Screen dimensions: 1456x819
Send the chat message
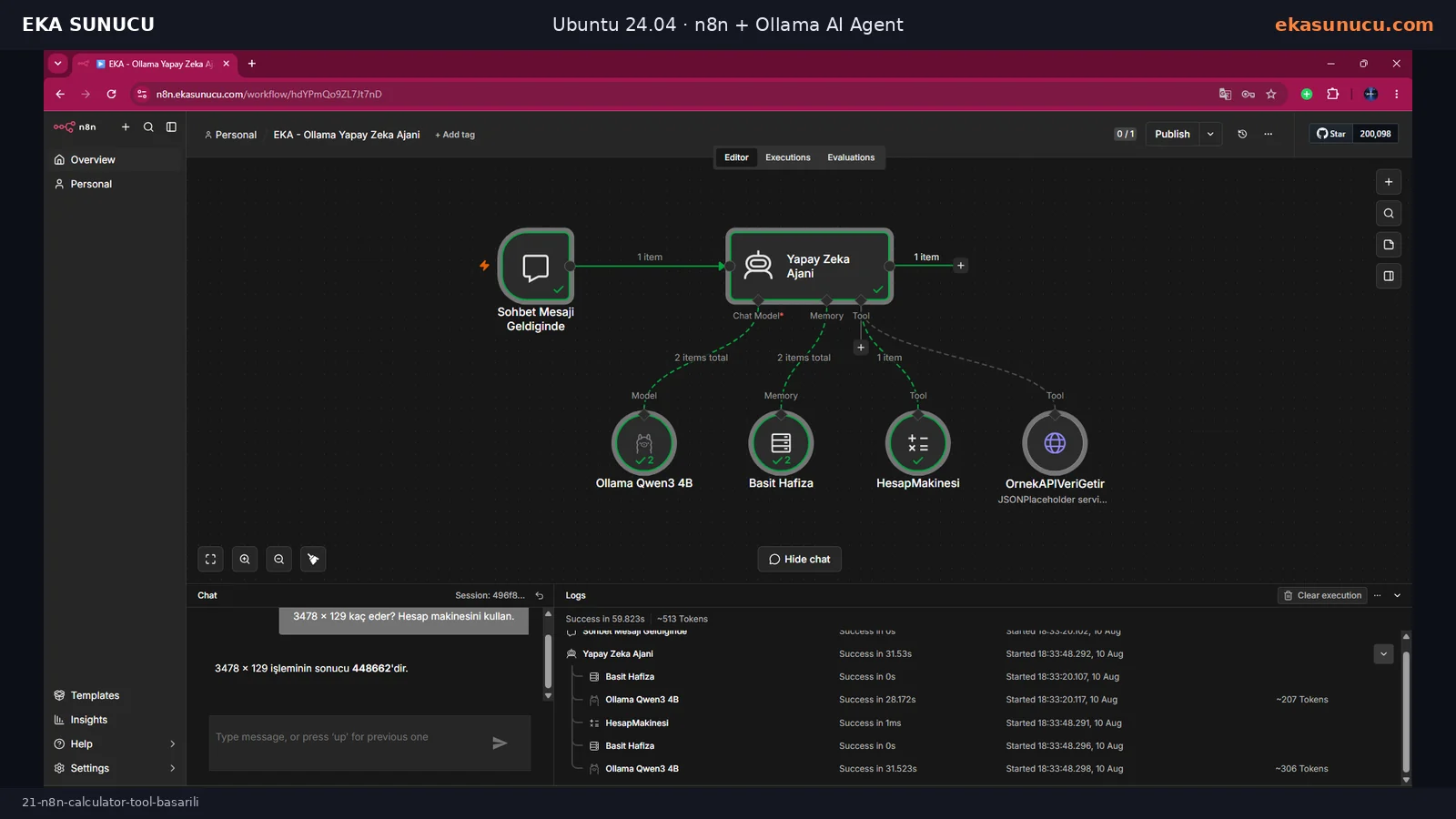[500, 743]
